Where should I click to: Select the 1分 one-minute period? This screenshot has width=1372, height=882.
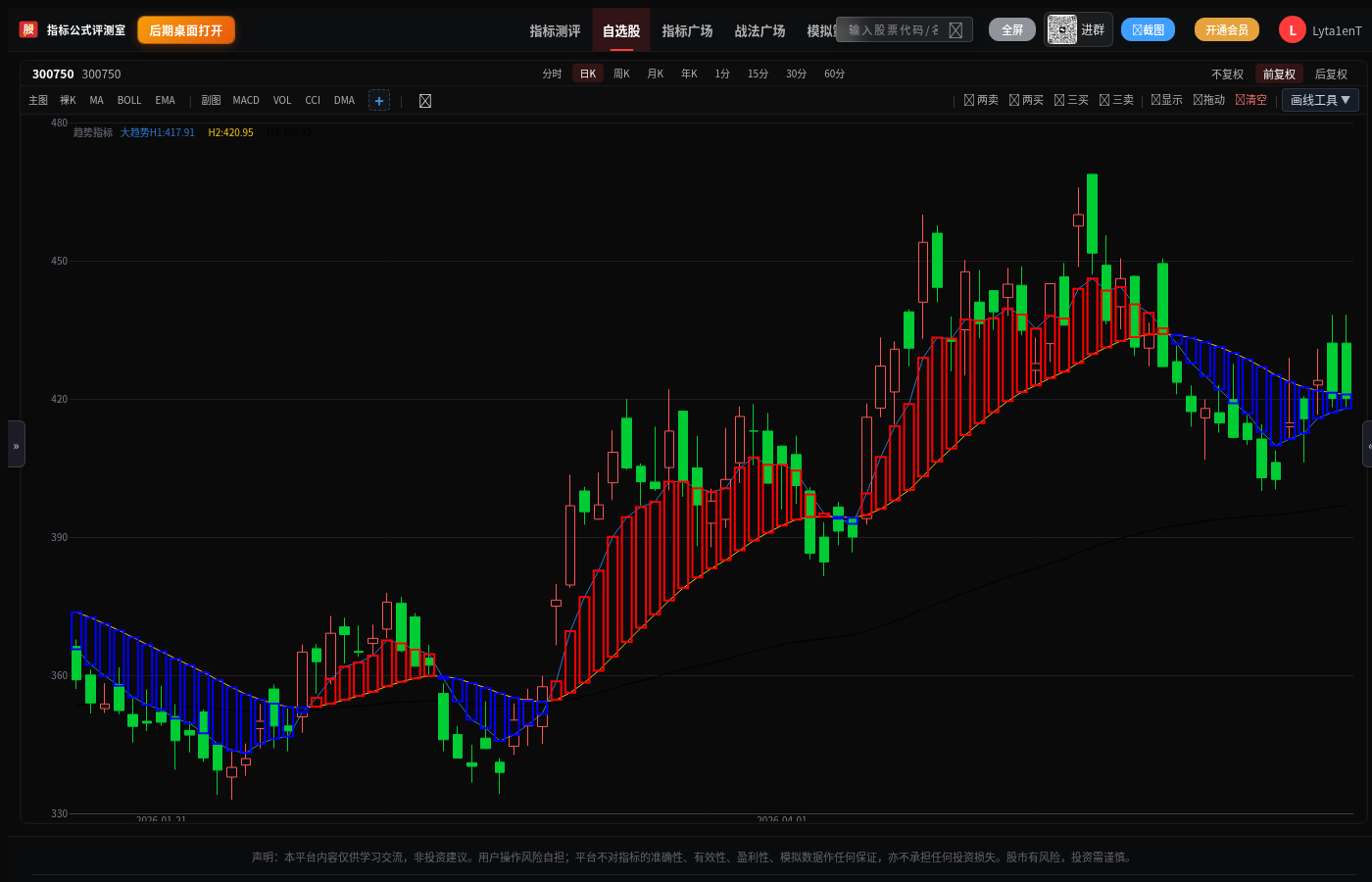pos(722,74)
